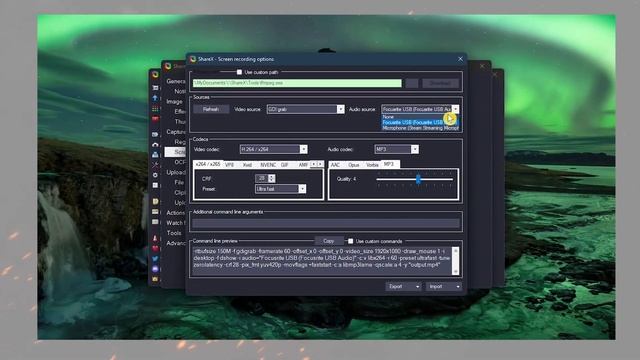The height and width of the screenshot is (360, 640).
Task: Collapse the Audio source dropdown arrow
Action: pos(455,109)
